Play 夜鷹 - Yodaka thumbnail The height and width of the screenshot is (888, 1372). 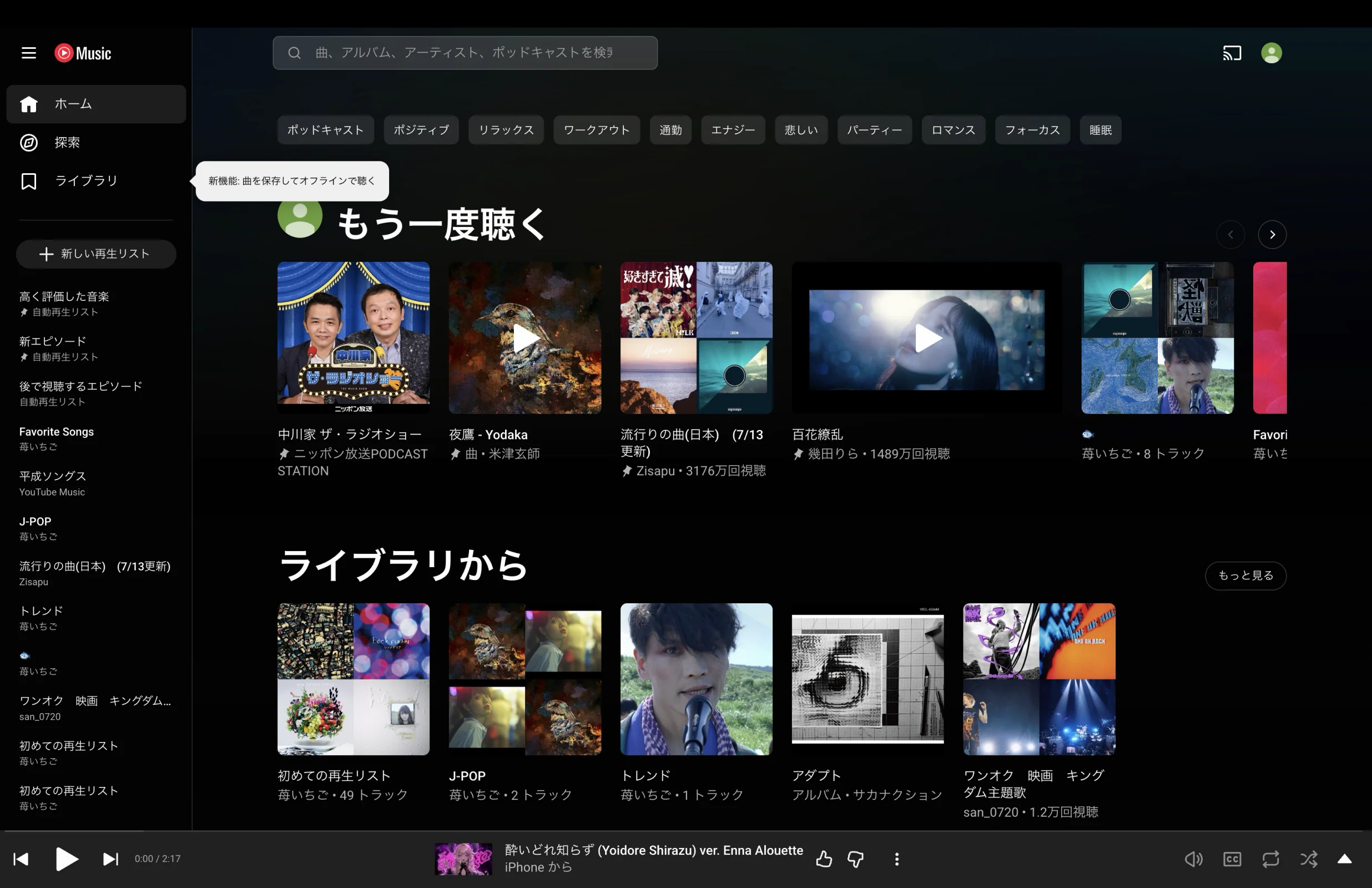pyautogui.click(x=525, y=338)
